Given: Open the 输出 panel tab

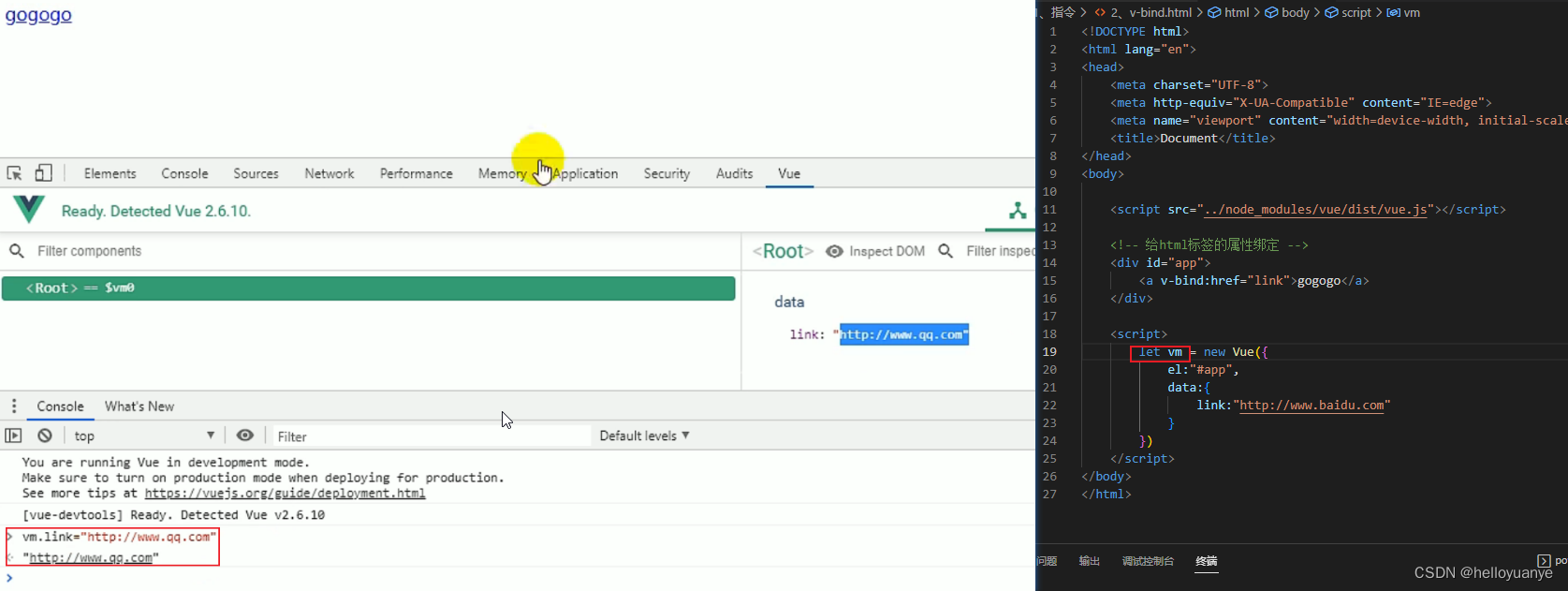Looking at the screenshot, I should click(x=1090, y=561).
